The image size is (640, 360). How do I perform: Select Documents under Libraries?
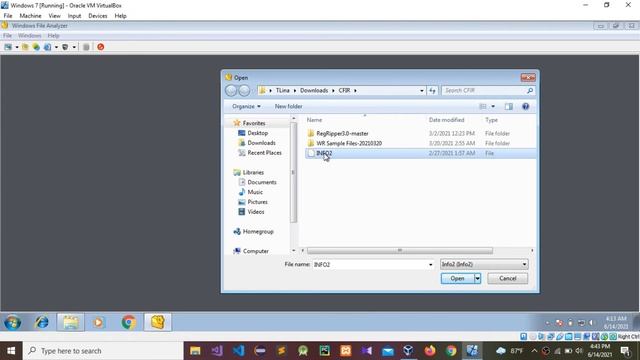point(261,182)
